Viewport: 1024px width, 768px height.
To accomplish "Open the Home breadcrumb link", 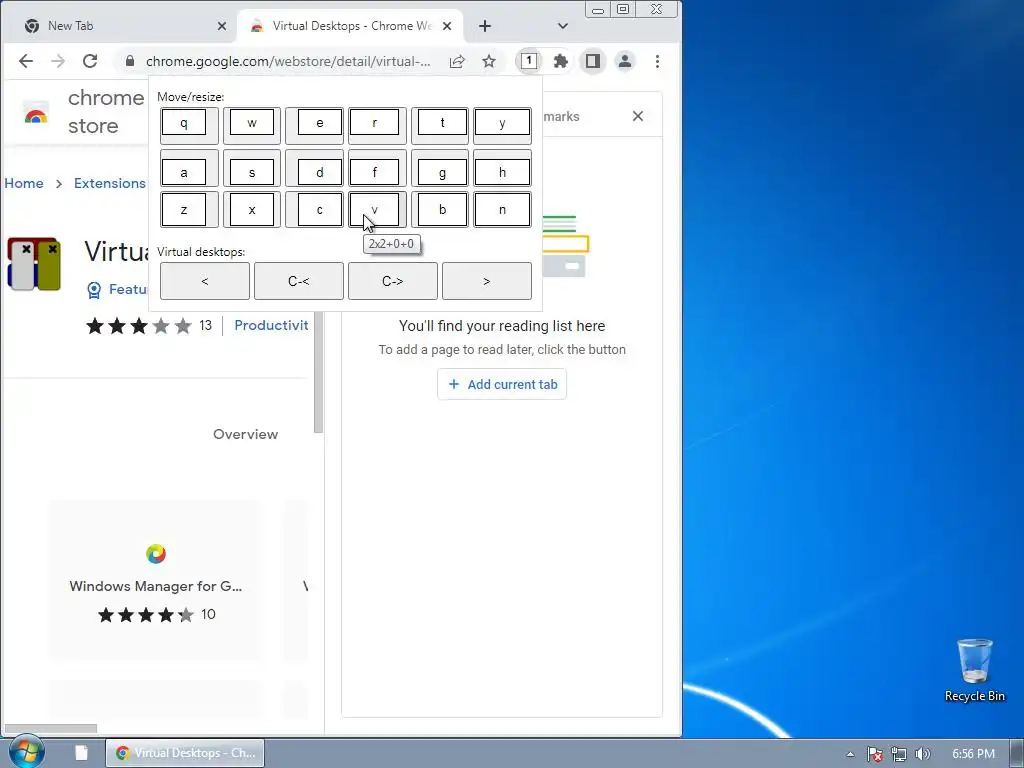I will pyautogui.click(x=24, y=183).
